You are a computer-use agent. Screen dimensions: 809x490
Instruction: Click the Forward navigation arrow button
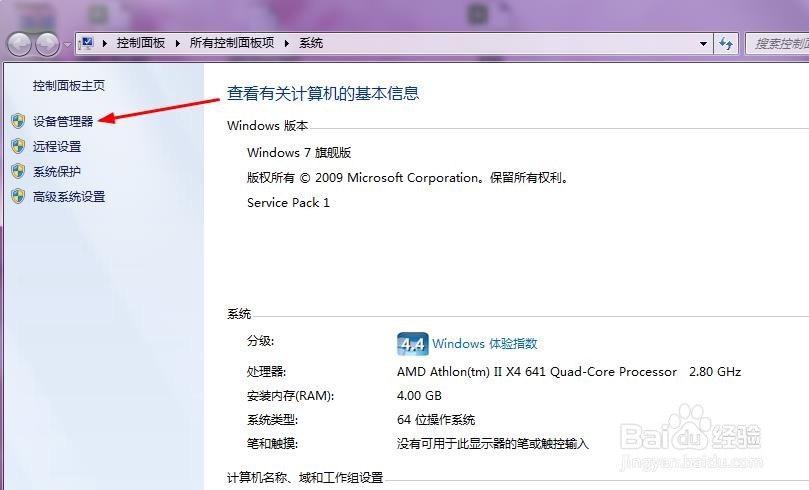click(x=47, y=44)
